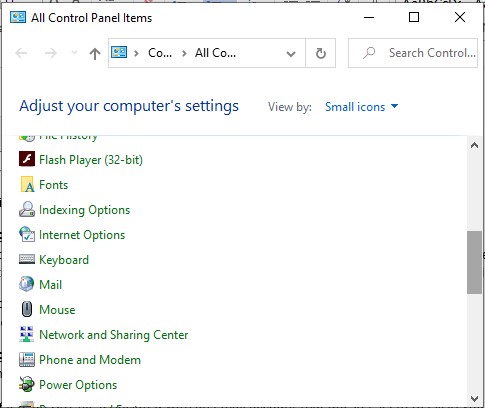Click the Control Panel icon in title bar

[18, 17]
